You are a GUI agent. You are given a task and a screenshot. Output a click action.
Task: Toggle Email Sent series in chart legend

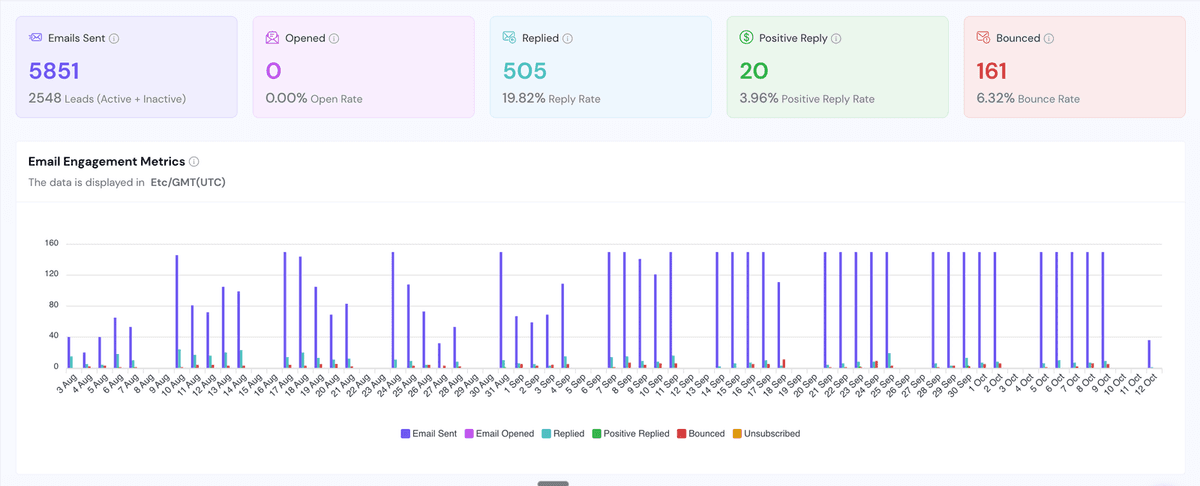(428, 434)
